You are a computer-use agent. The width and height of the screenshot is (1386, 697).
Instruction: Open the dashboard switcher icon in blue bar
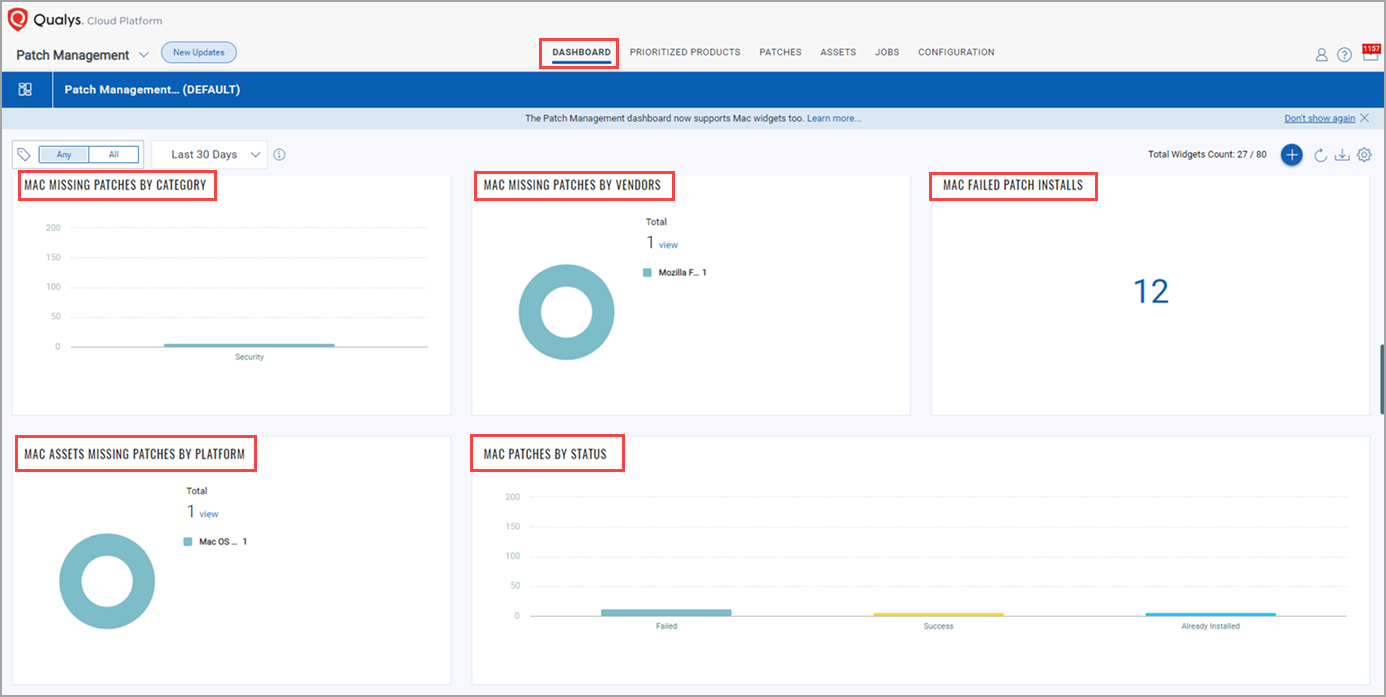(26, 90)
